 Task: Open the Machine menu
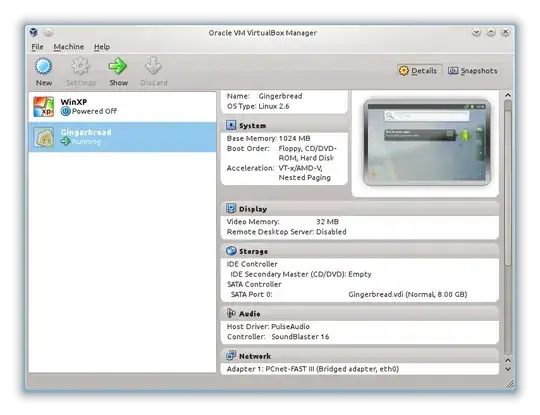point(69,47)
